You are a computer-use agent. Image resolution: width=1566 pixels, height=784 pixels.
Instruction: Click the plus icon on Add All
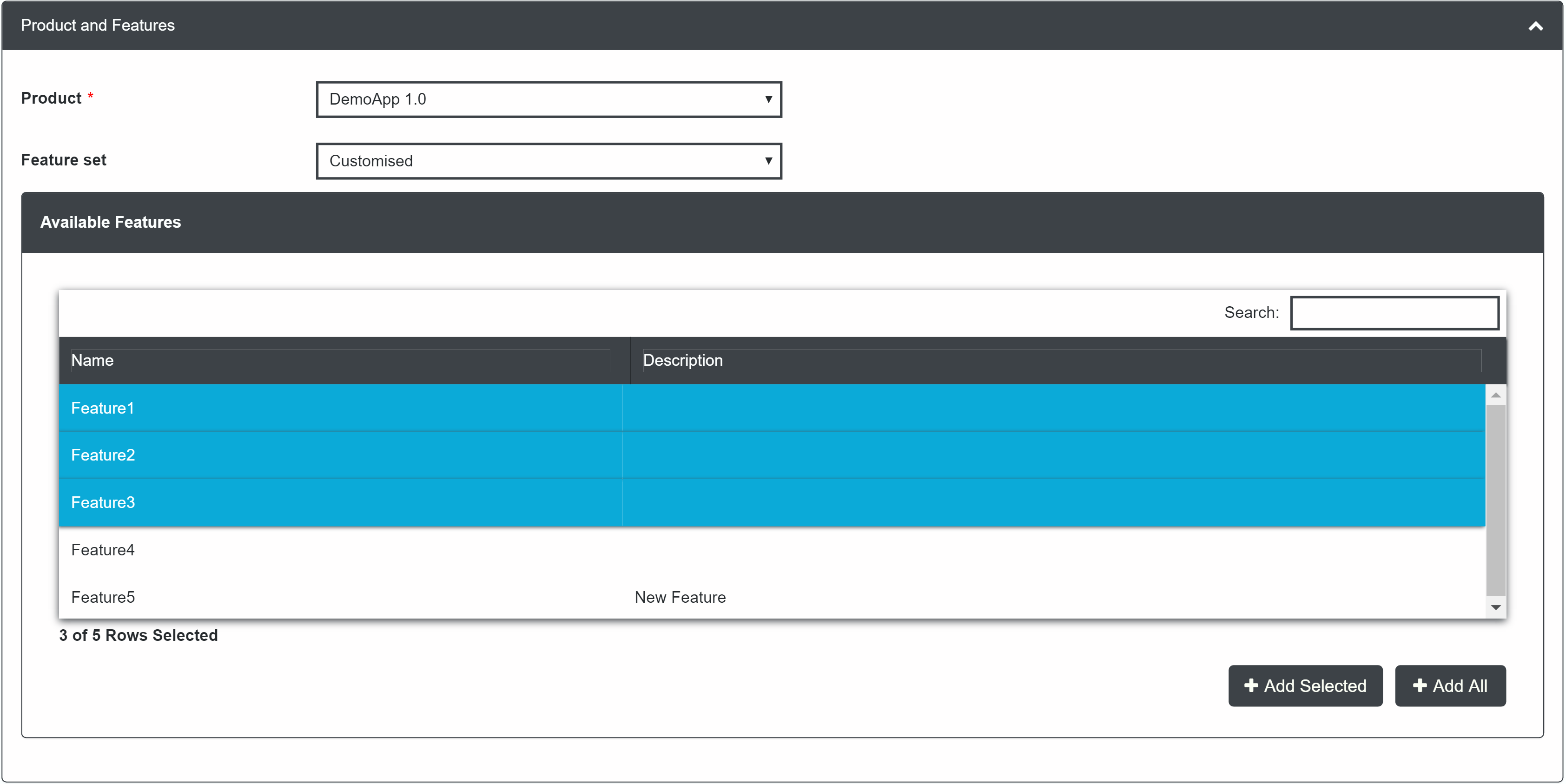click(x=1420, y=685)
